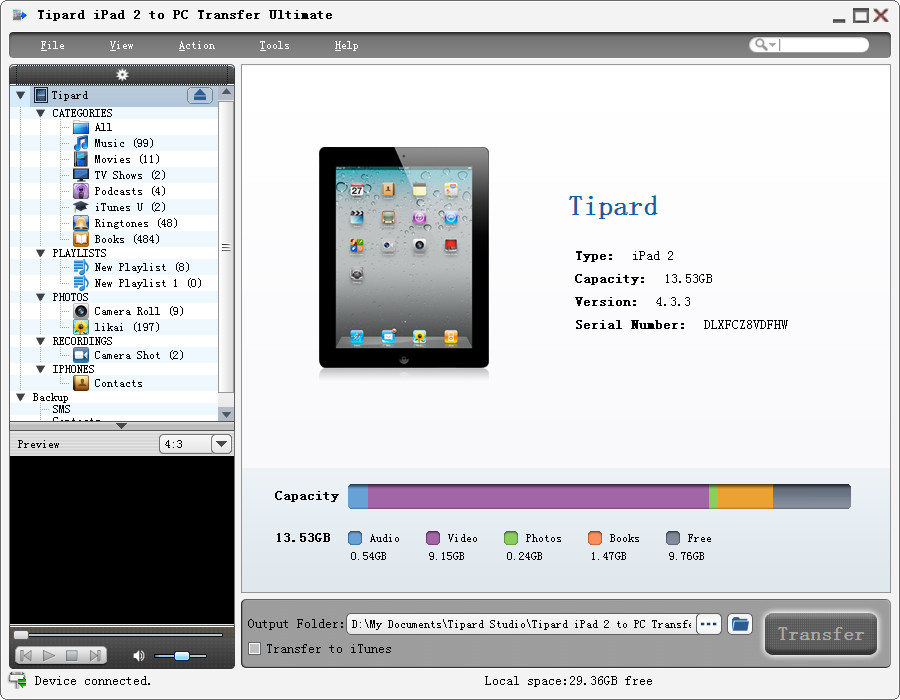Viewport: 900px width, 700px height.
Task: Click the eject device icon next to Tipard
Action: [x=199, y=95]
